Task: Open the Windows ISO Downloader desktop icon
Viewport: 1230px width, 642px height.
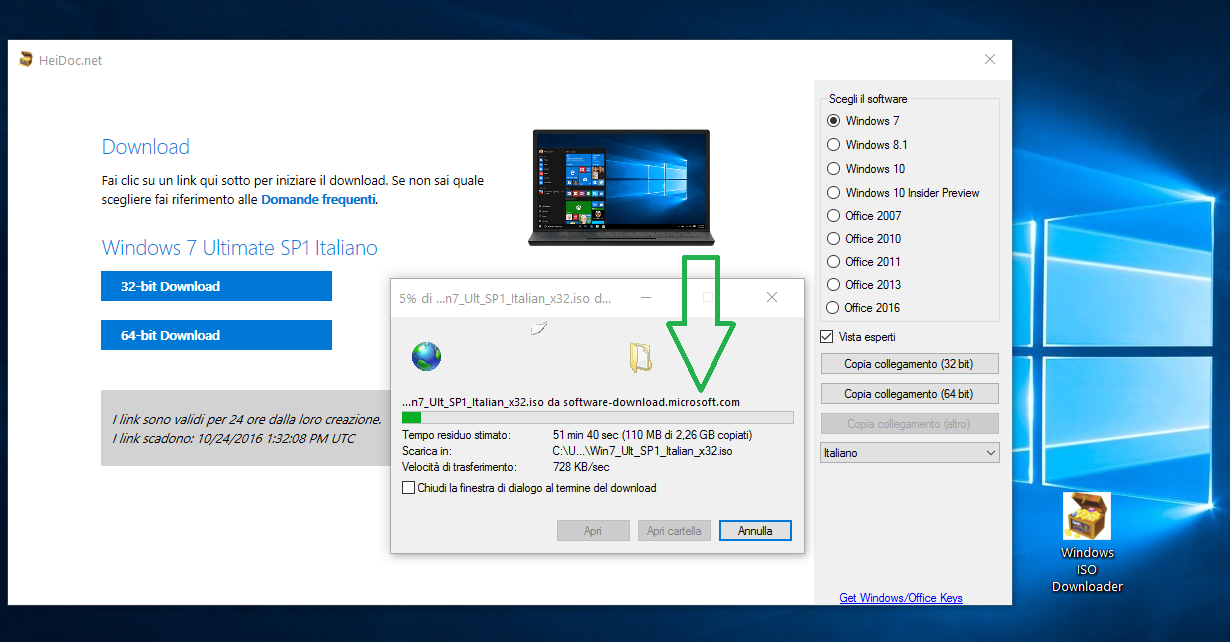Action: [1087, 543]
